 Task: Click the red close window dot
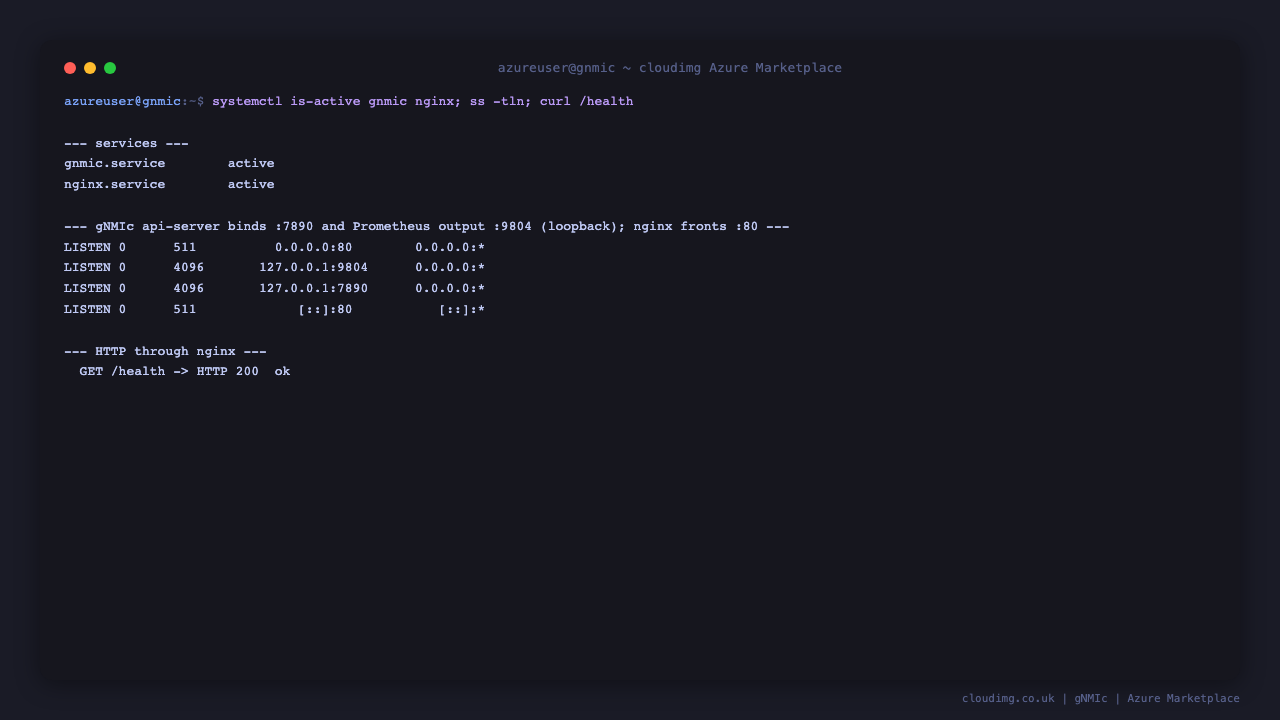70,68
